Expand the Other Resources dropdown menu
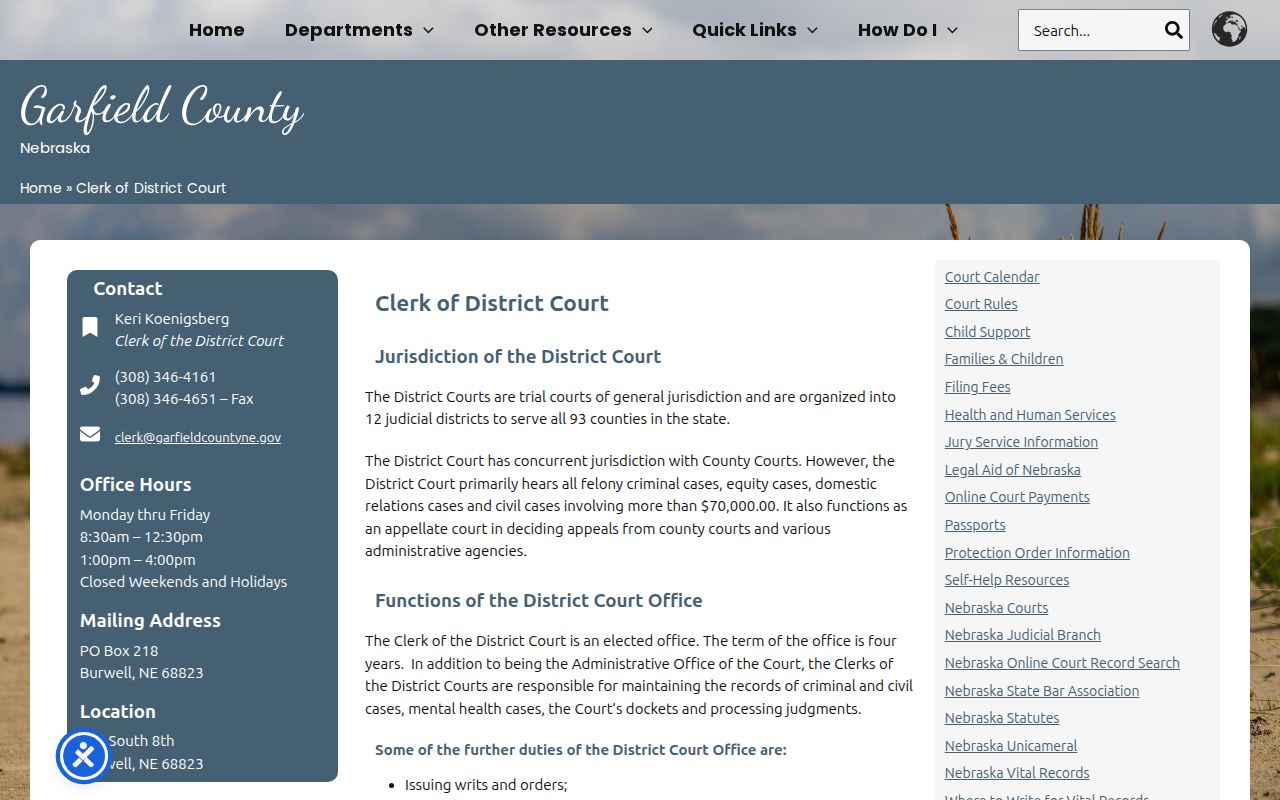The width and height of the screenshot is (1280, 800). tap(563, 30)
